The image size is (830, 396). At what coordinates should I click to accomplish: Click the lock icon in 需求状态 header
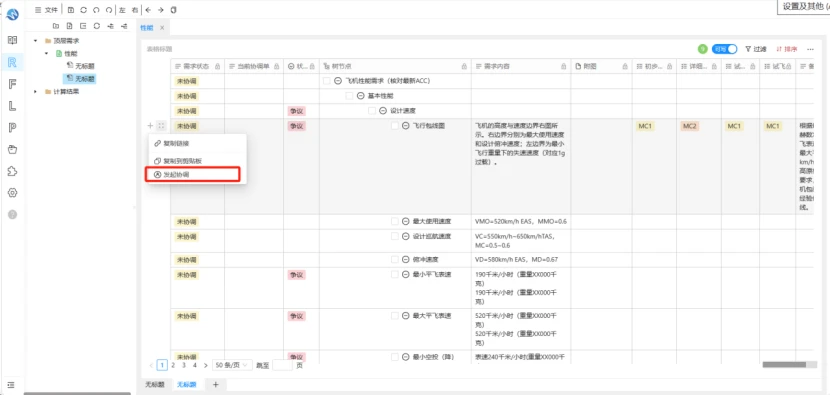218,67
